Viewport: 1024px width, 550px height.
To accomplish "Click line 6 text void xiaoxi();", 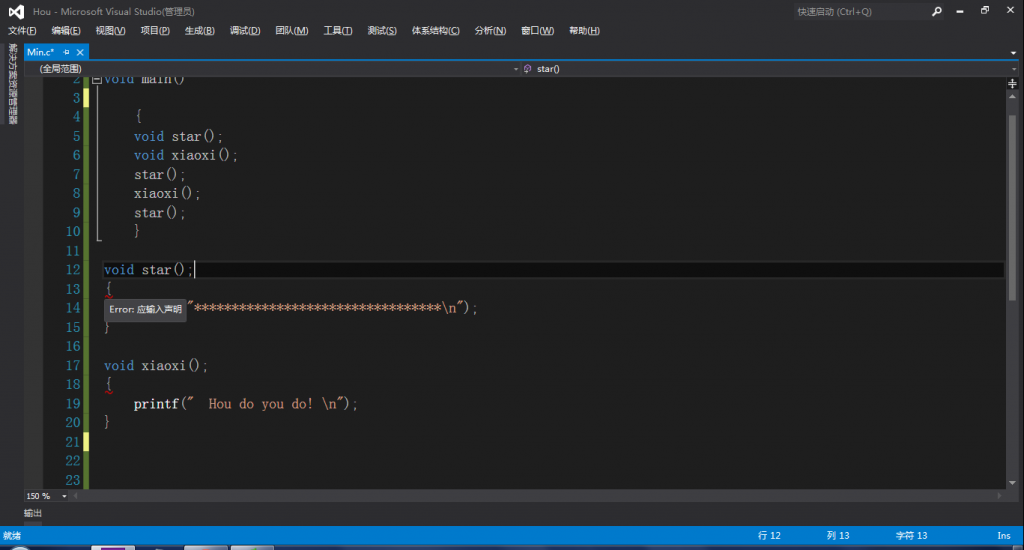I will click(185, 155).
